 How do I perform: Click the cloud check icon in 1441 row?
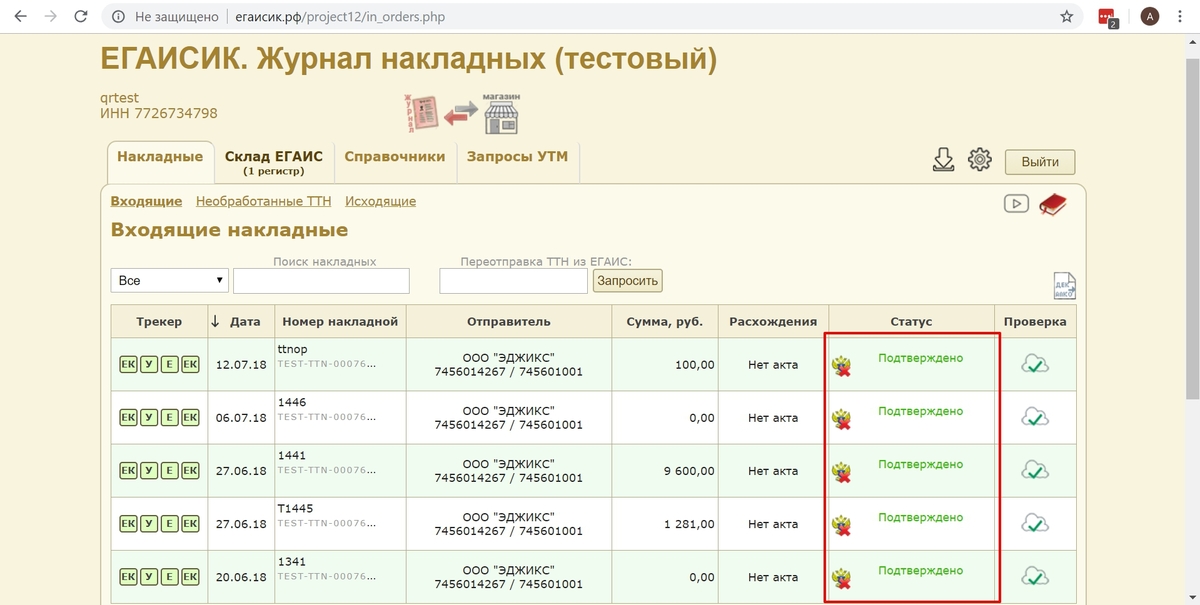pyautogui.click(x=1035, y=470)
